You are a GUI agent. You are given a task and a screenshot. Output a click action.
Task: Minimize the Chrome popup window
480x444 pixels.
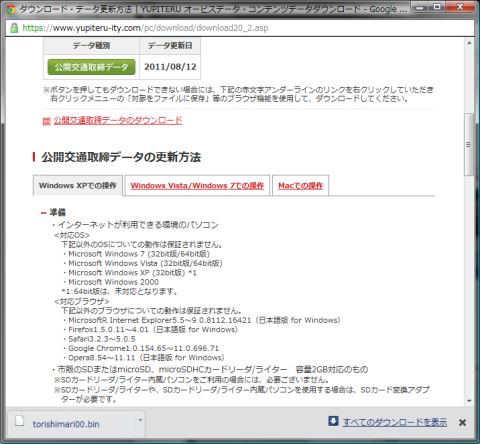coord(421,7)
